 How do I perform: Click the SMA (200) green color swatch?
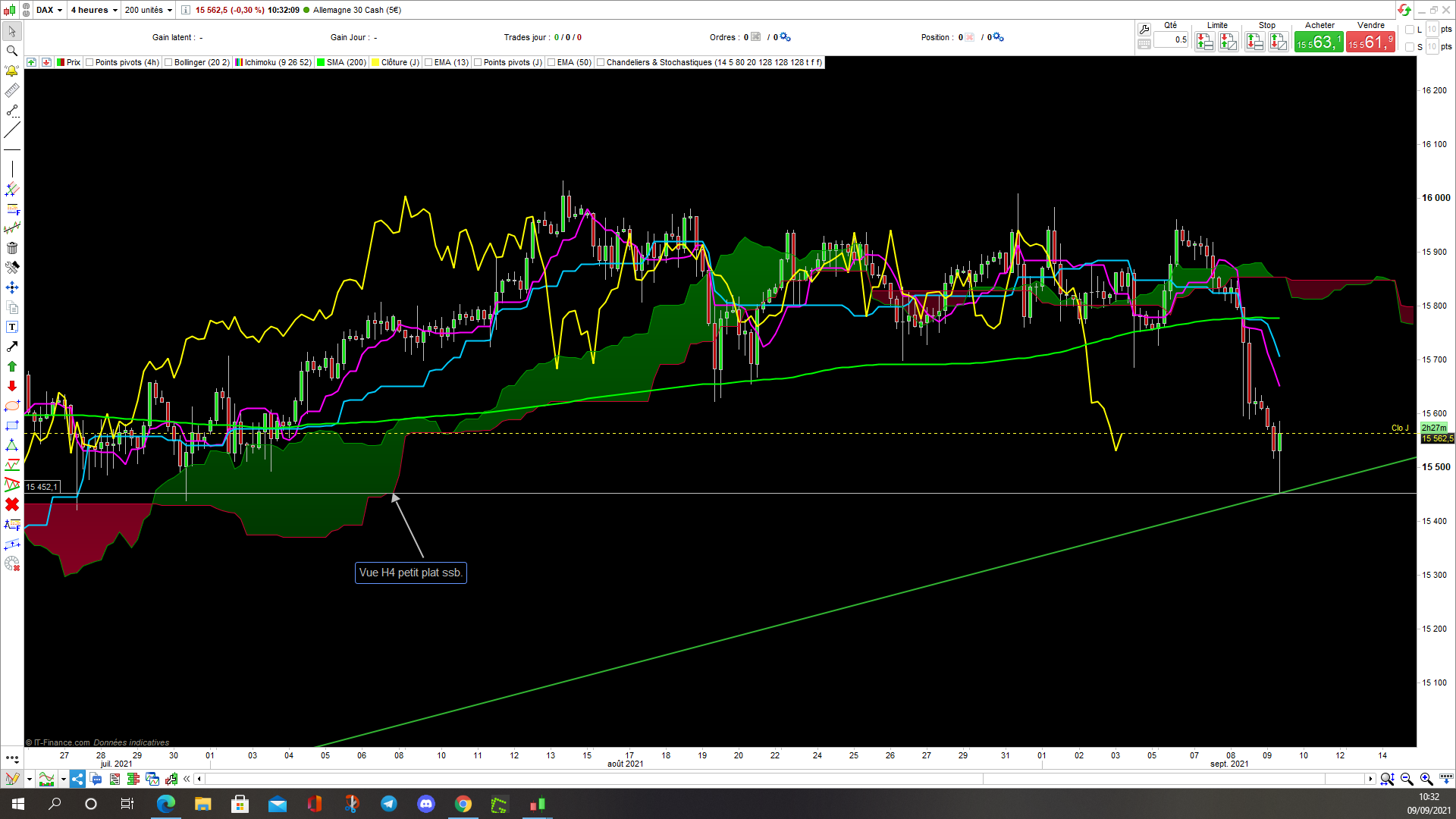tap(321, 62)
